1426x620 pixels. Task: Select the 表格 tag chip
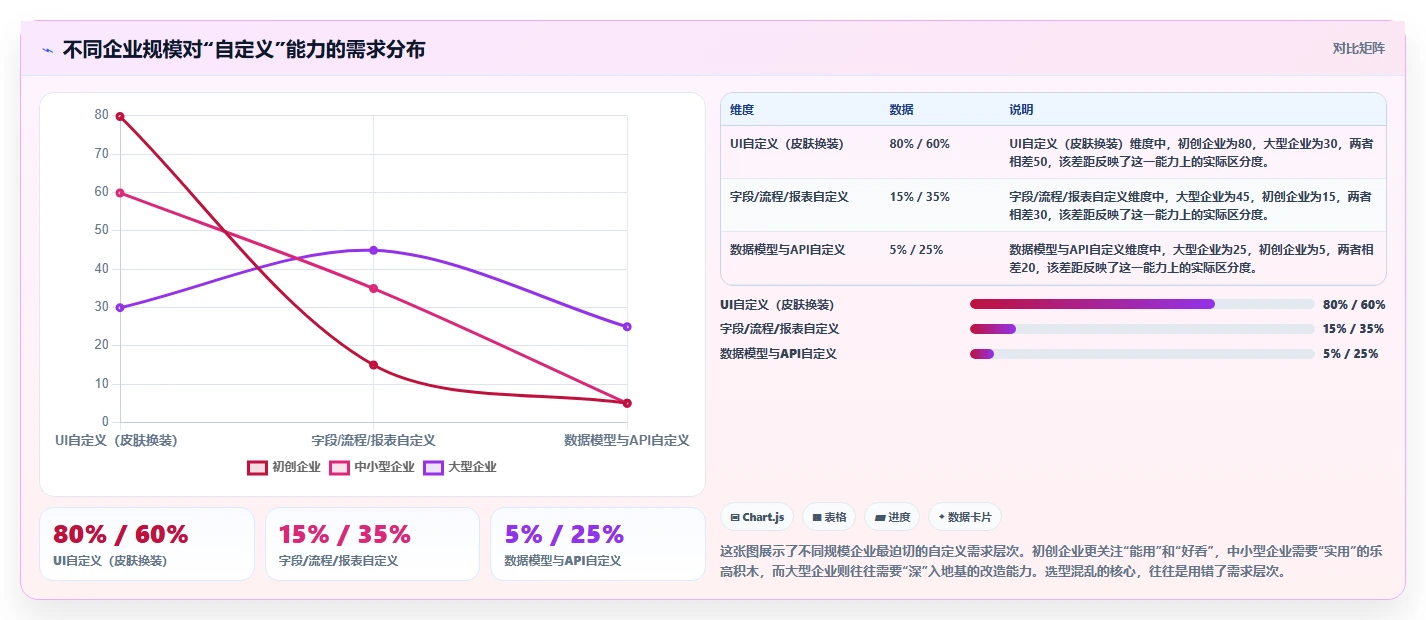(829, 517)
